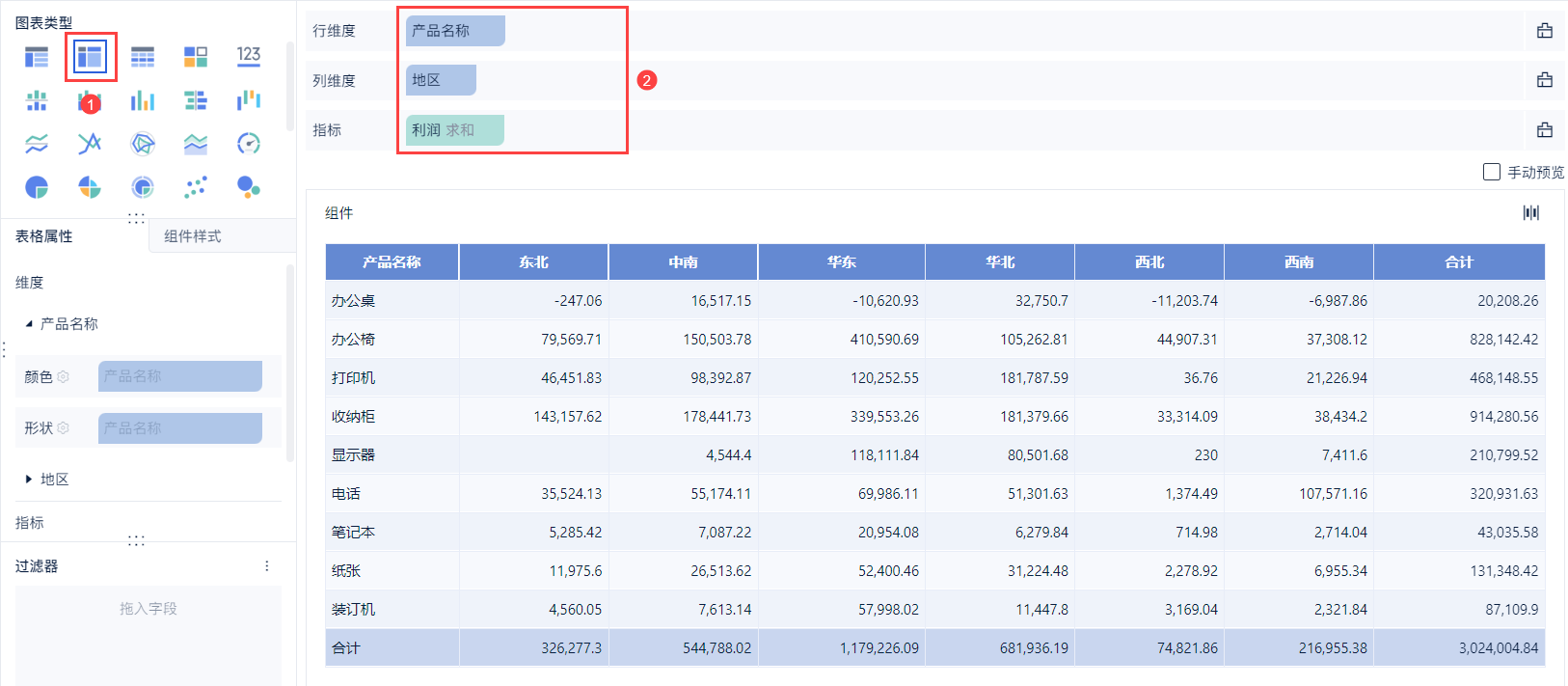Select the 打印机 row label

point(353,378)
